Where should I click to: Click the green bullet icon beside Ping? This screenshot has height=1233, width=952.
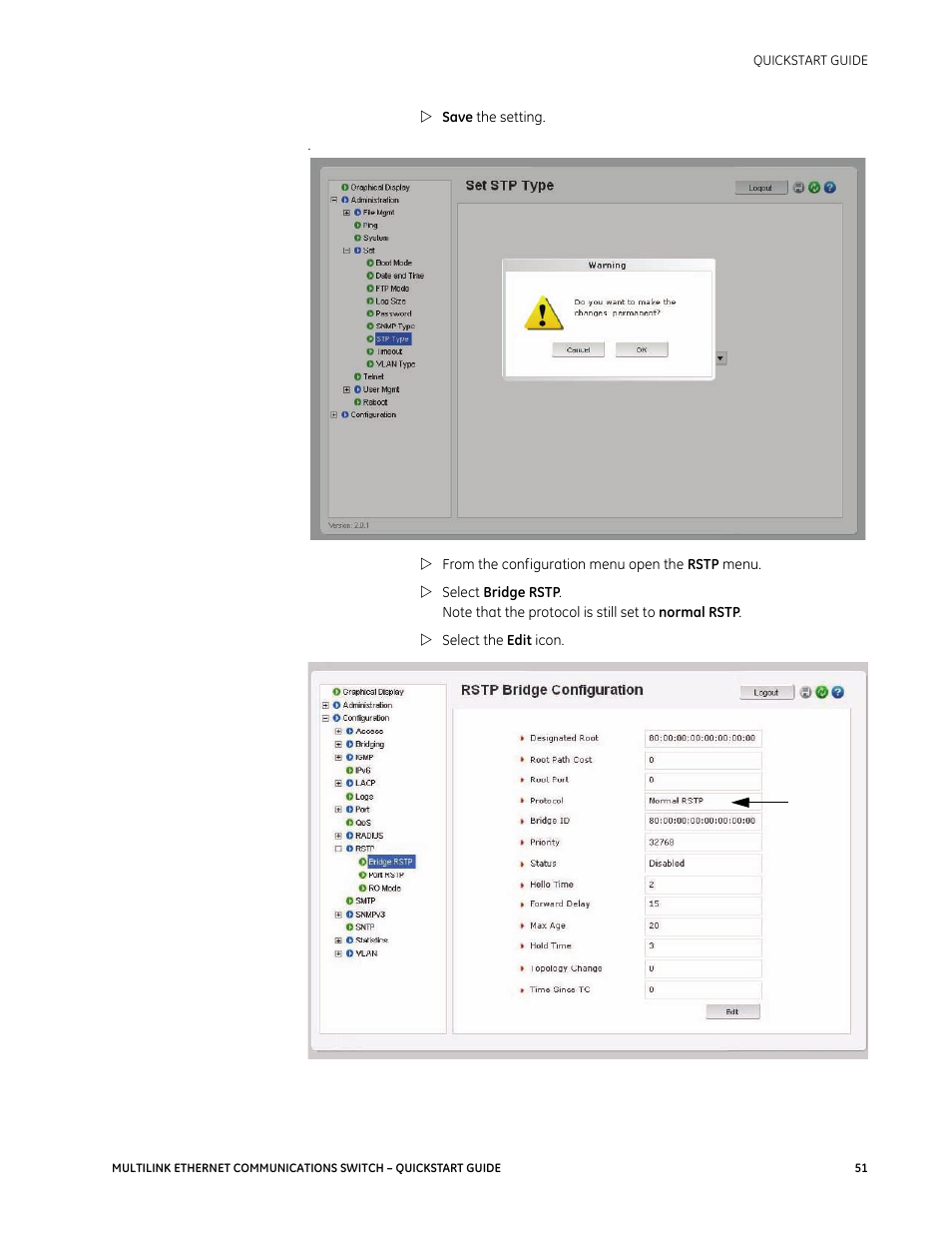coord(357,226)
